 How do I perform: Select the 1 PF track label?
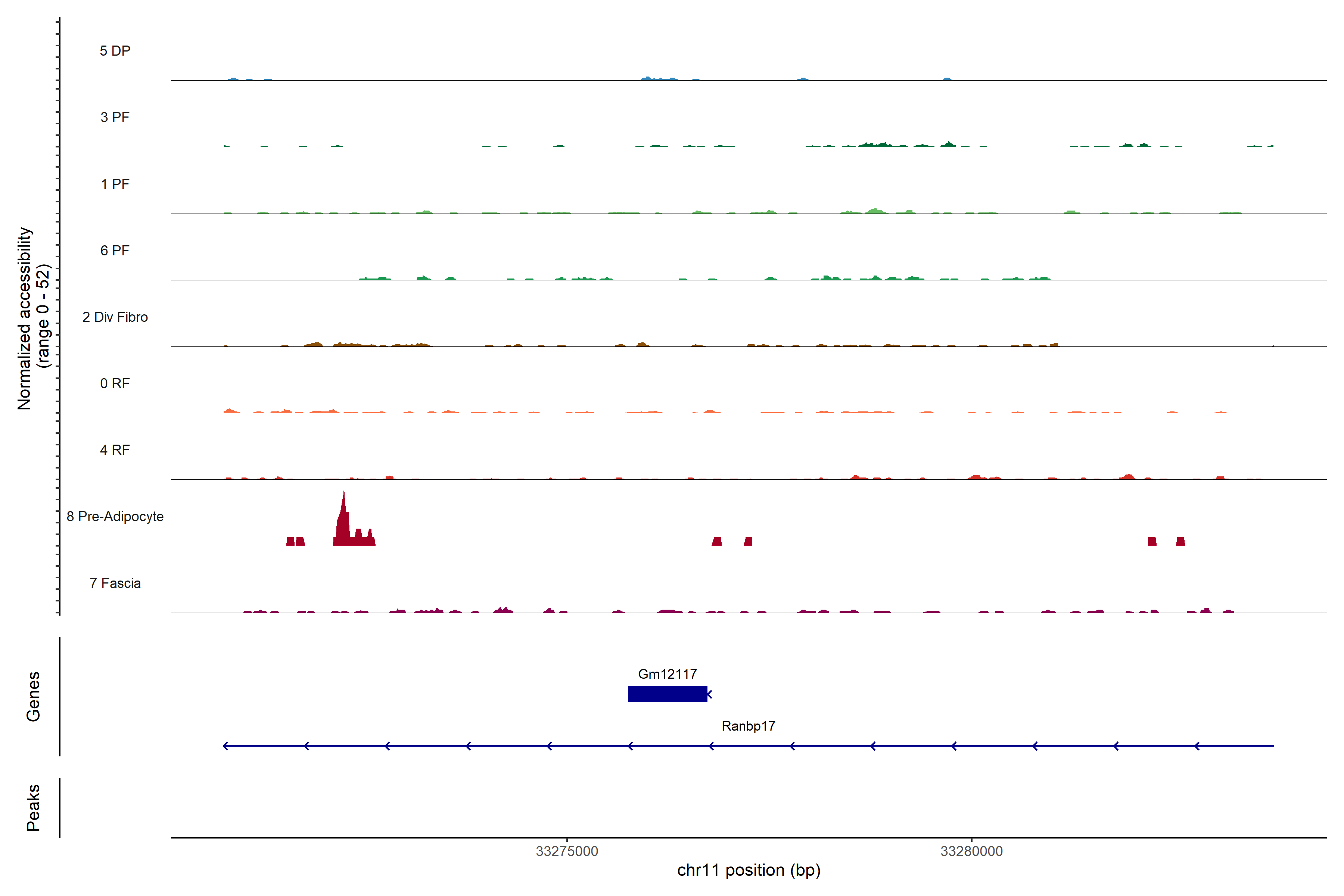(x=115, y=184)
